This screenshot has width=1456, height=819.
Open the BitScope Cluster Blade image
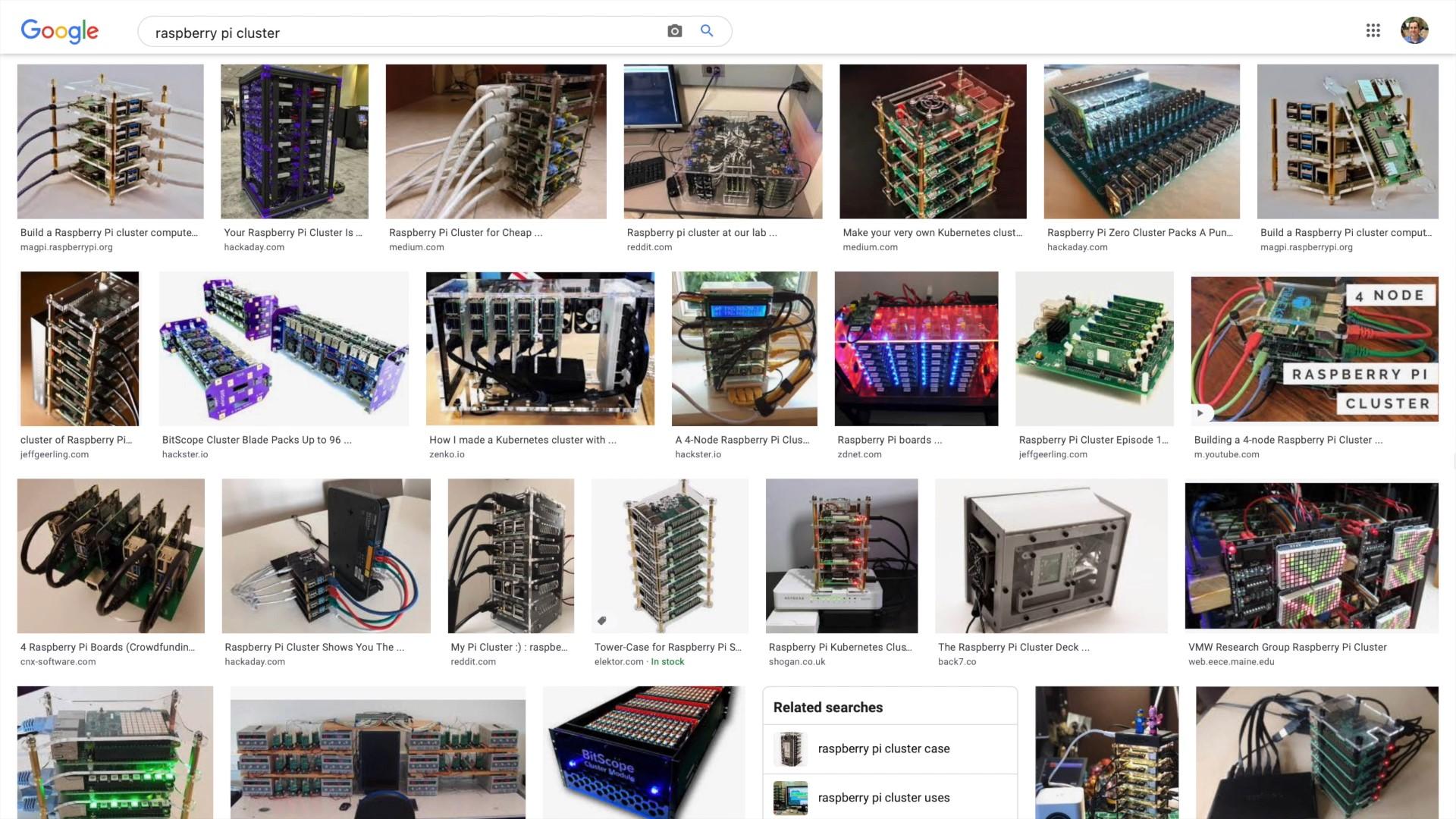click(285, 348)
